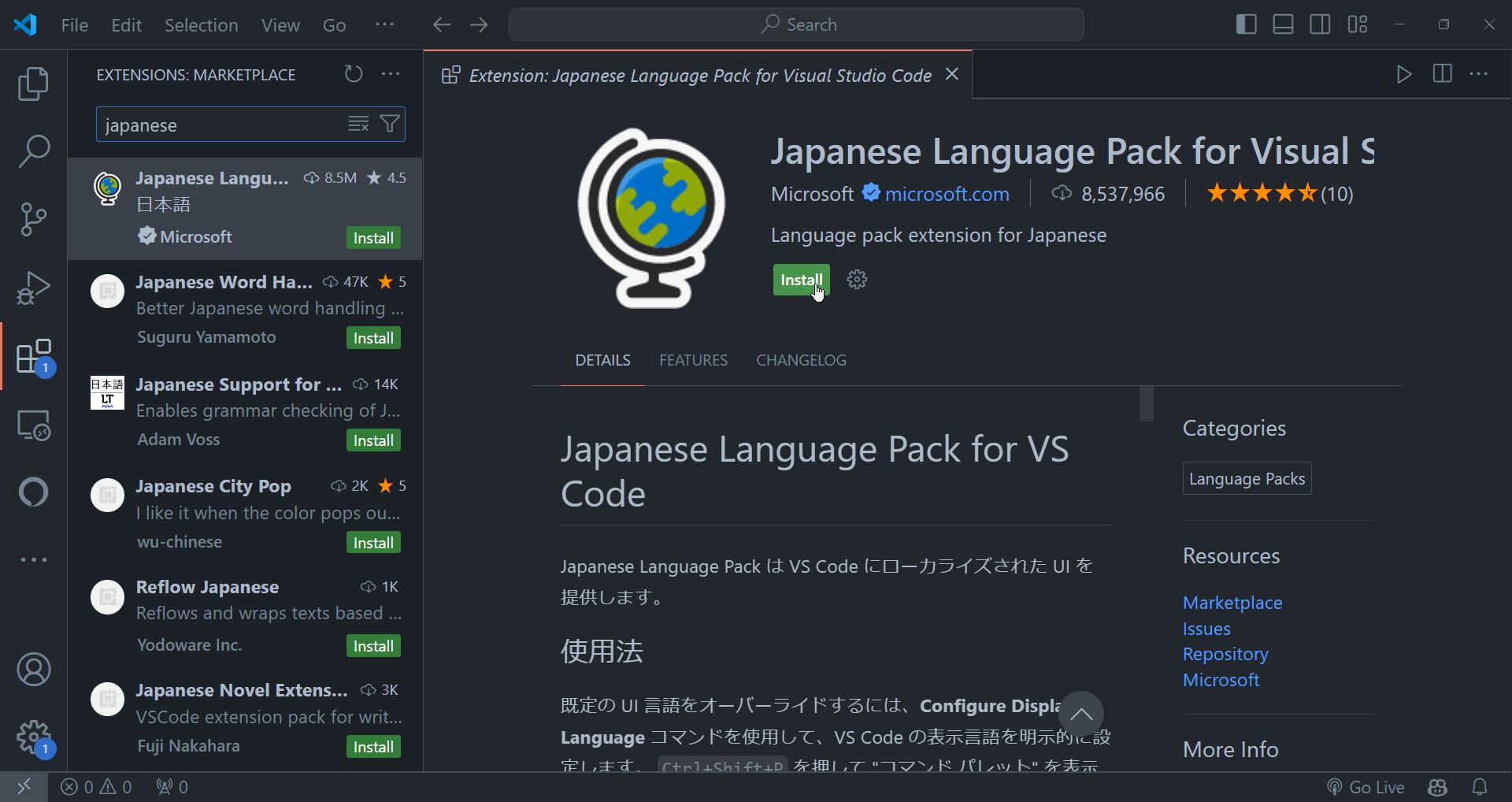1512x802 pixels.
Task: Switch to the DETAILS tab
Action: [602, 360]
